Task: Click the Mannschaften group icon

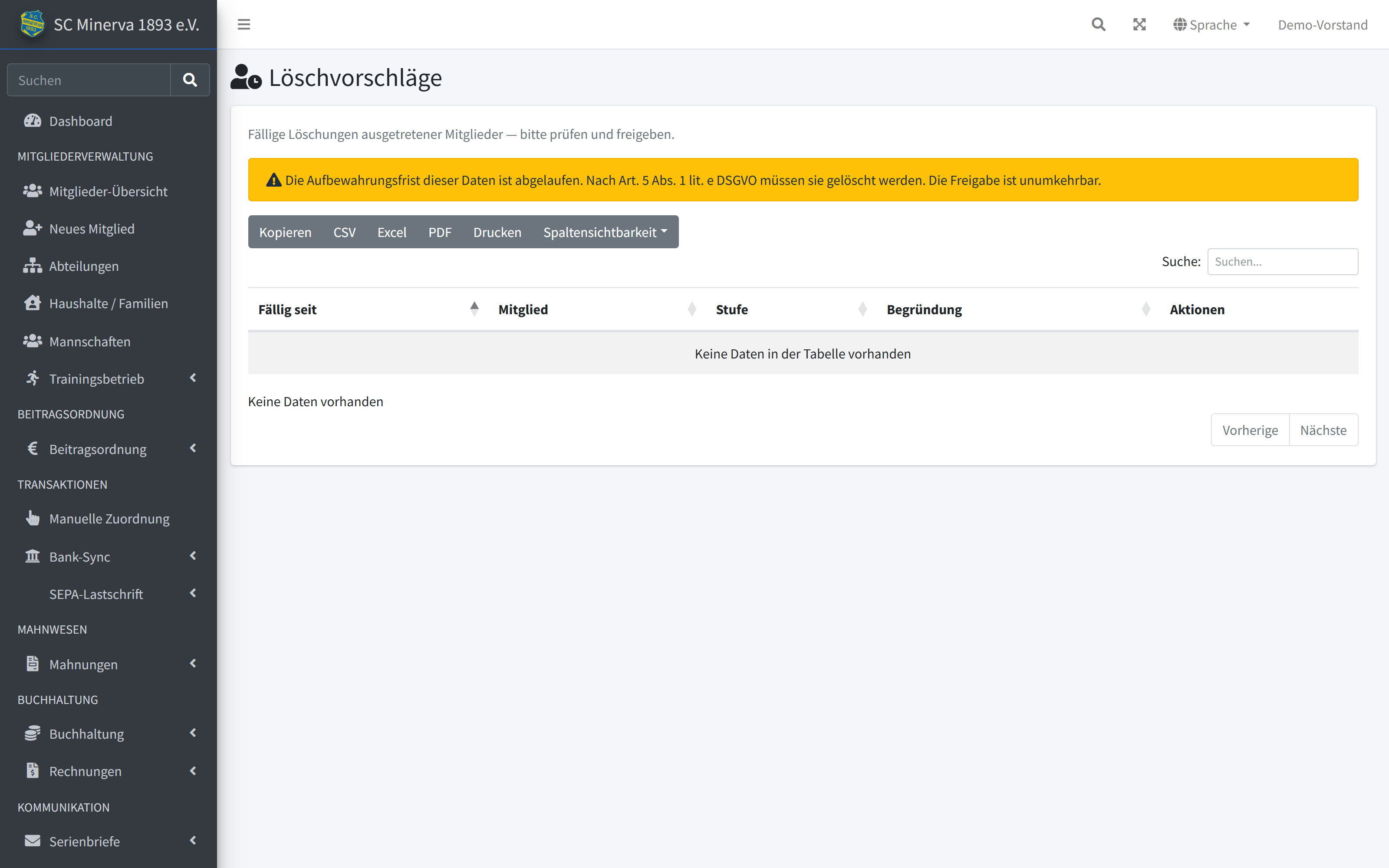Action: click(x=33, y=341)
